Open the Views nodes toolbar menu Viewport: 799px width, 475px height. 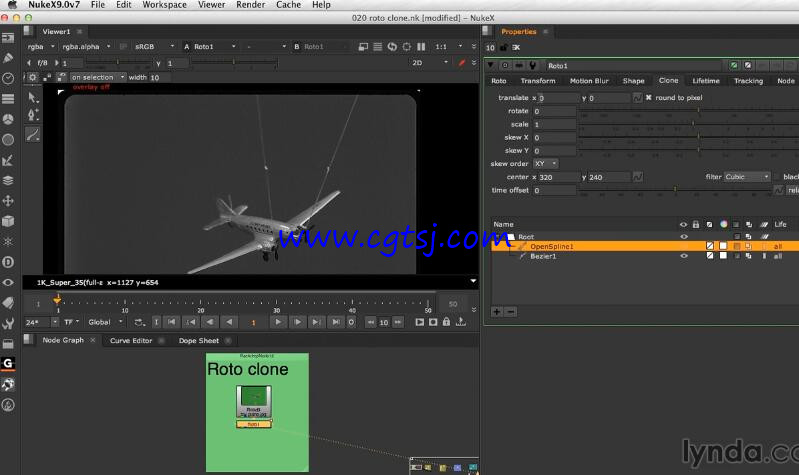8,282
